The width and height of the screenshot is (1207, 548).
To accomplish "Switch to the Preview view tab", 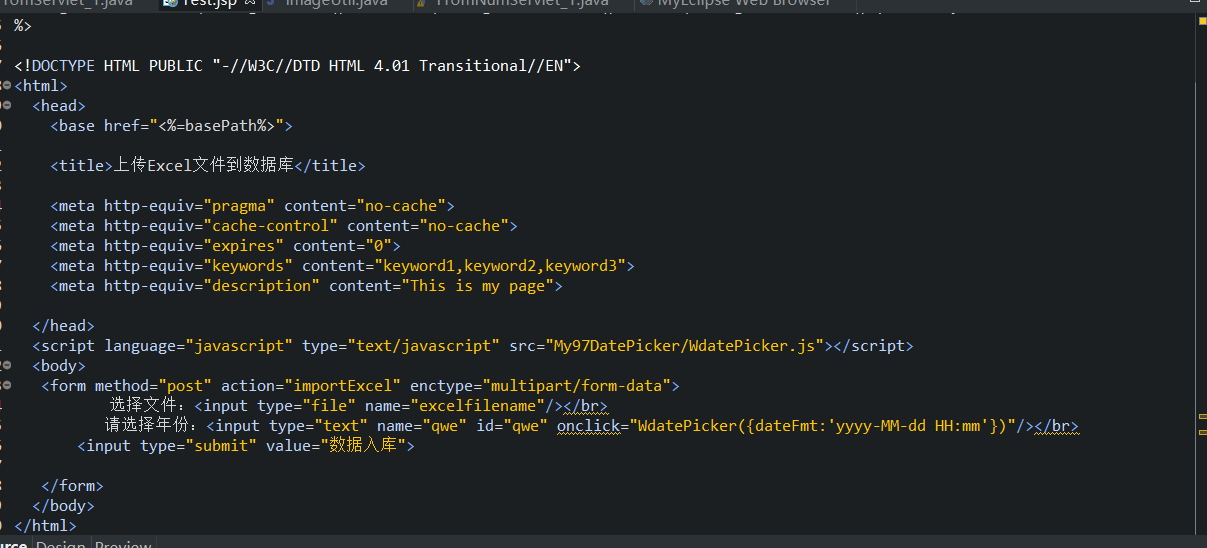I will point(123,543).
